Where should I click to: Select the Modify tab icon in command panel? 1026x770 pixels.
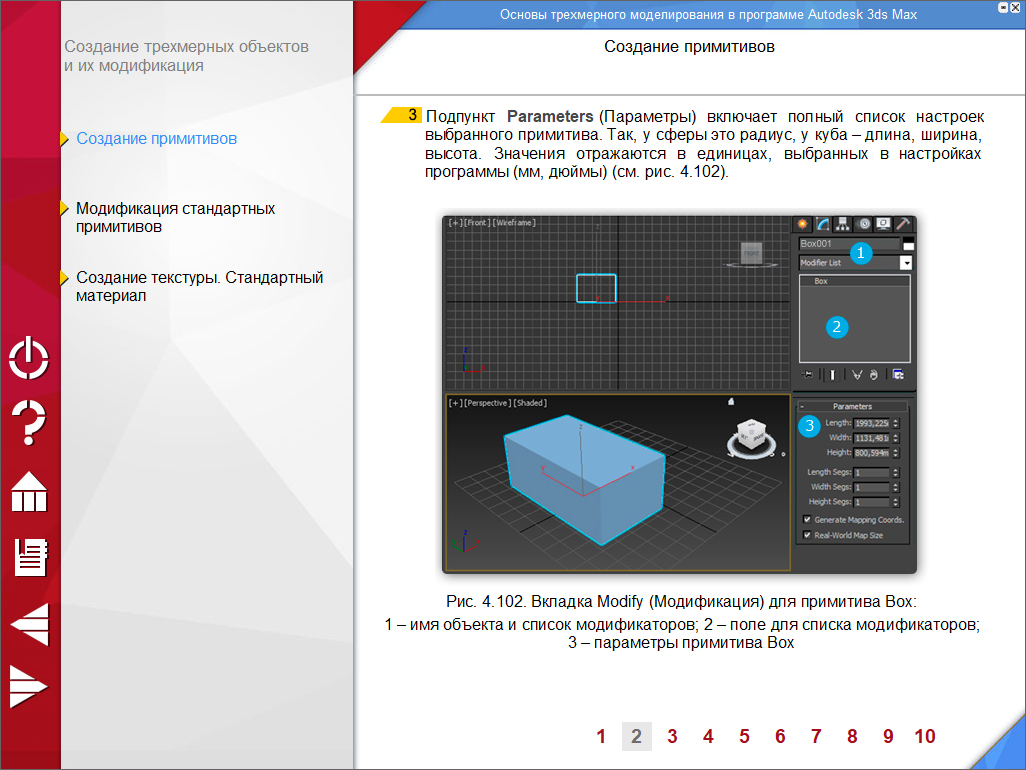(x=823, y=224)
